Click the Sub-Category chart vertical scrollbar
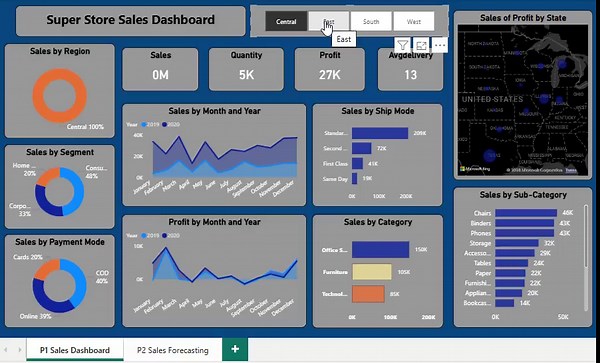This screenshot has height=363, width=600. (586, 237)
